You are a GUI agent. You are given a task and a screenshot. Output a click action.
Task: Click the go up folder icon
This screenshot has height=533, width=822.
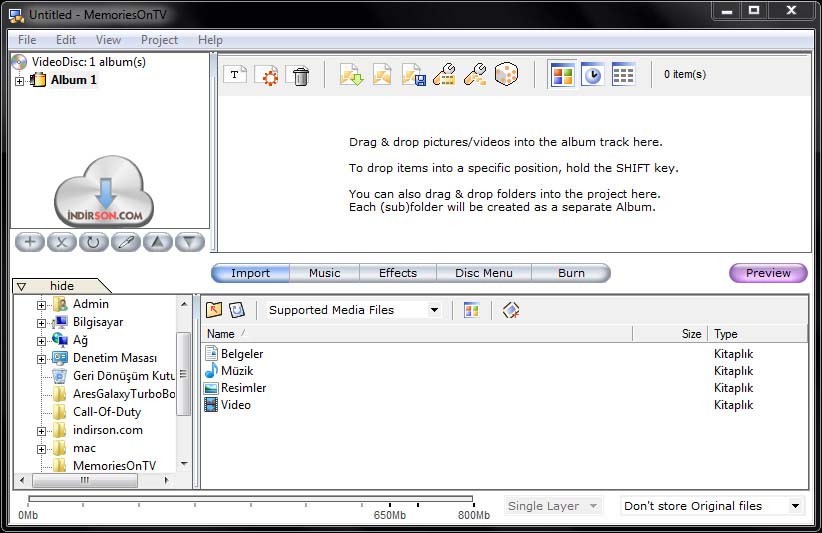pyautogui.click(x=214, y=310)
